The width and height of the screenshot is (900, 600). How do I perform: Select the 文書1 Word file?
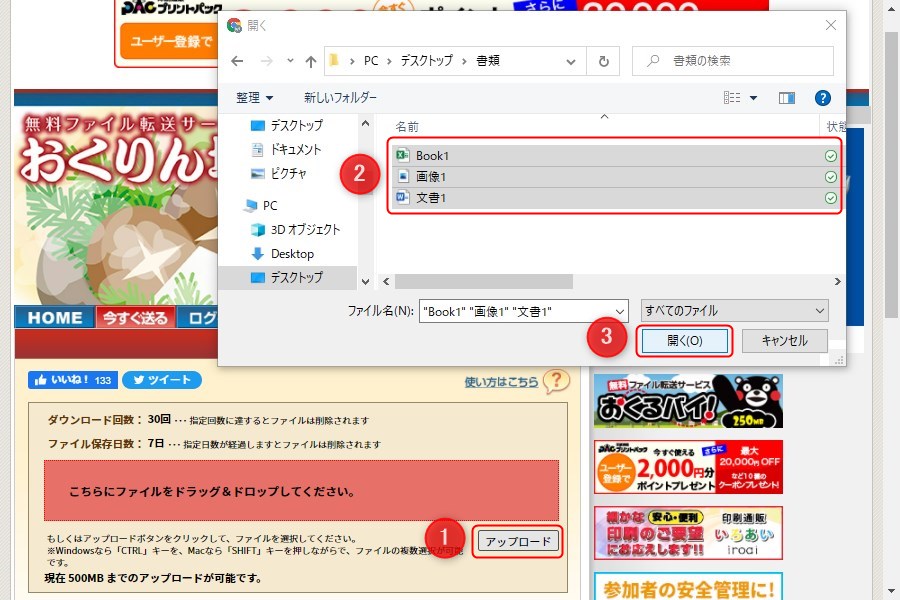click(x=431, y=198)
